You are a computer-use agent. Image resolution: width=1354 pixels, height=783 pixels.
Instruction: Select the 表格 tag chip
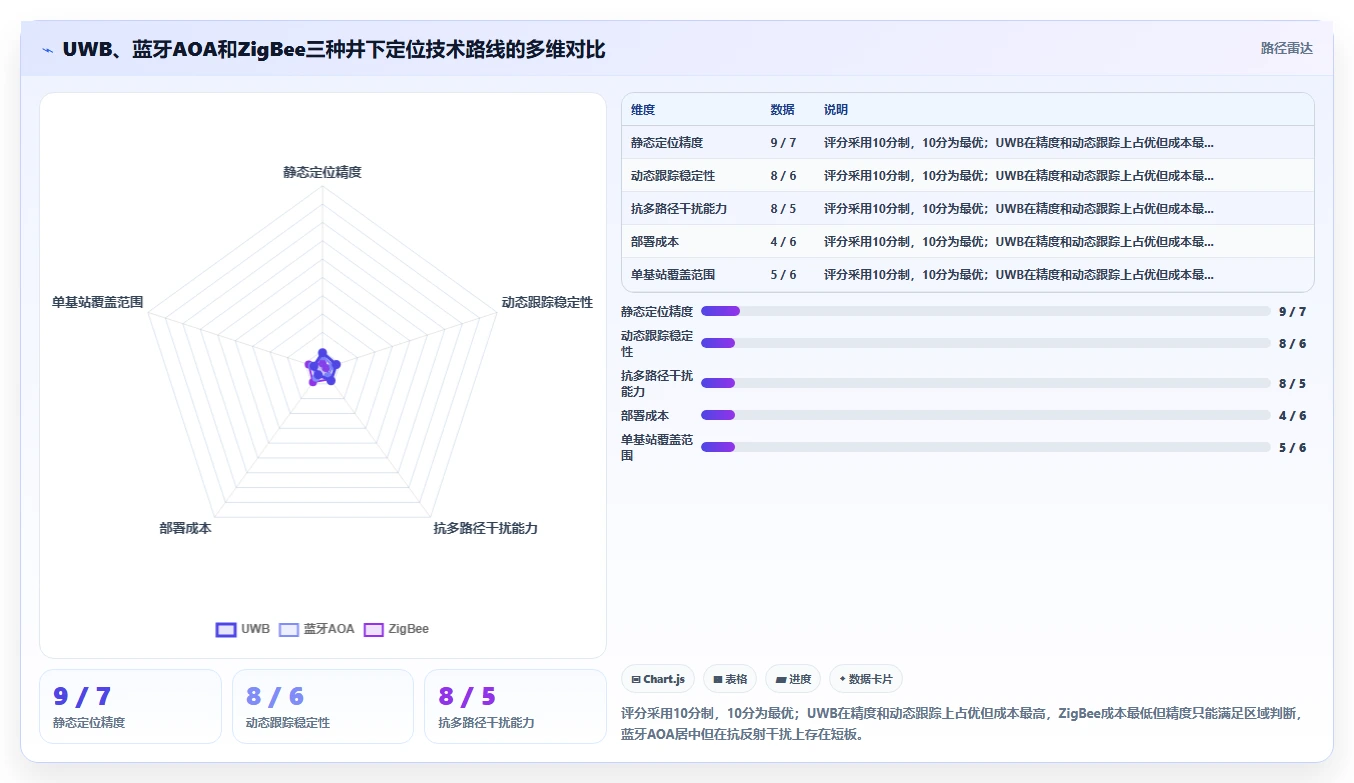[x=730, y=679]
